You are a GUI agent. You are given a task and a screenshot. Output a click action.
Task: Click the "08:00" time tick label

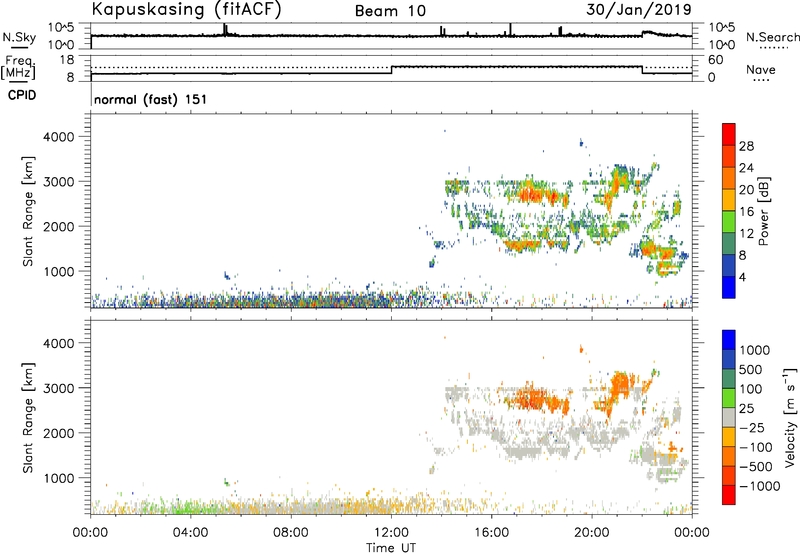pyautogui.click(x=291, y=533)
